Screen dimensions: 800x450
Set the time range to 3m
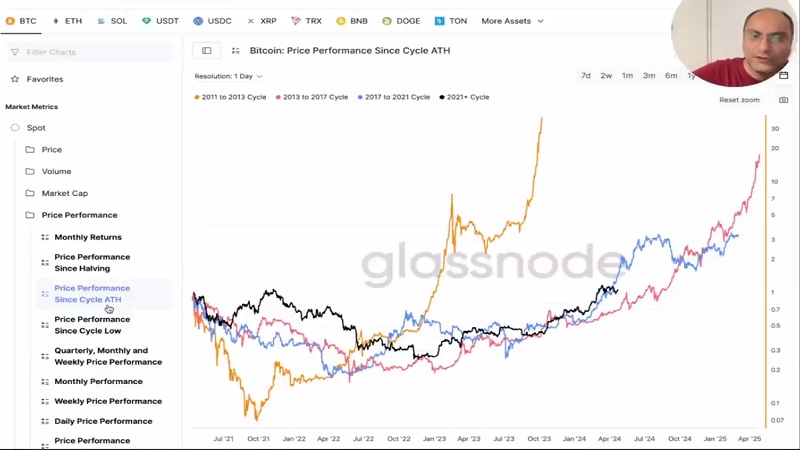point(649,76)
